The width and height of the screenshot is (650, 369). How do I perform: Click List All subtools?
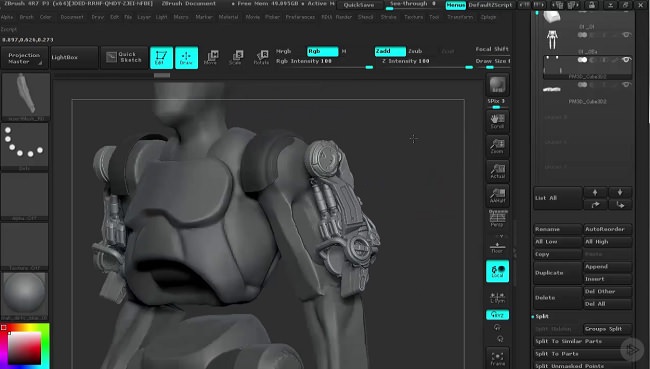(x=558, y=198)
